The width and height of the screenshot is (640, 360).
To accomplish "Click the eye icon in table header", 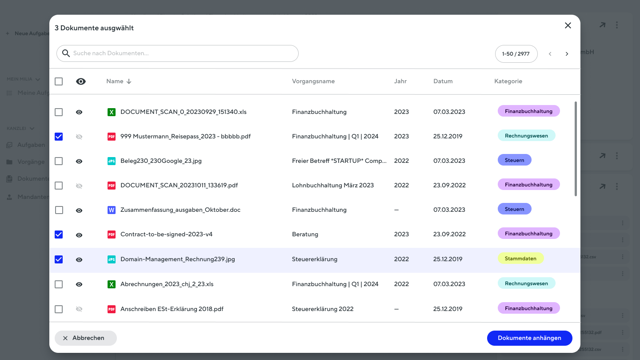I will click(81, 81).
